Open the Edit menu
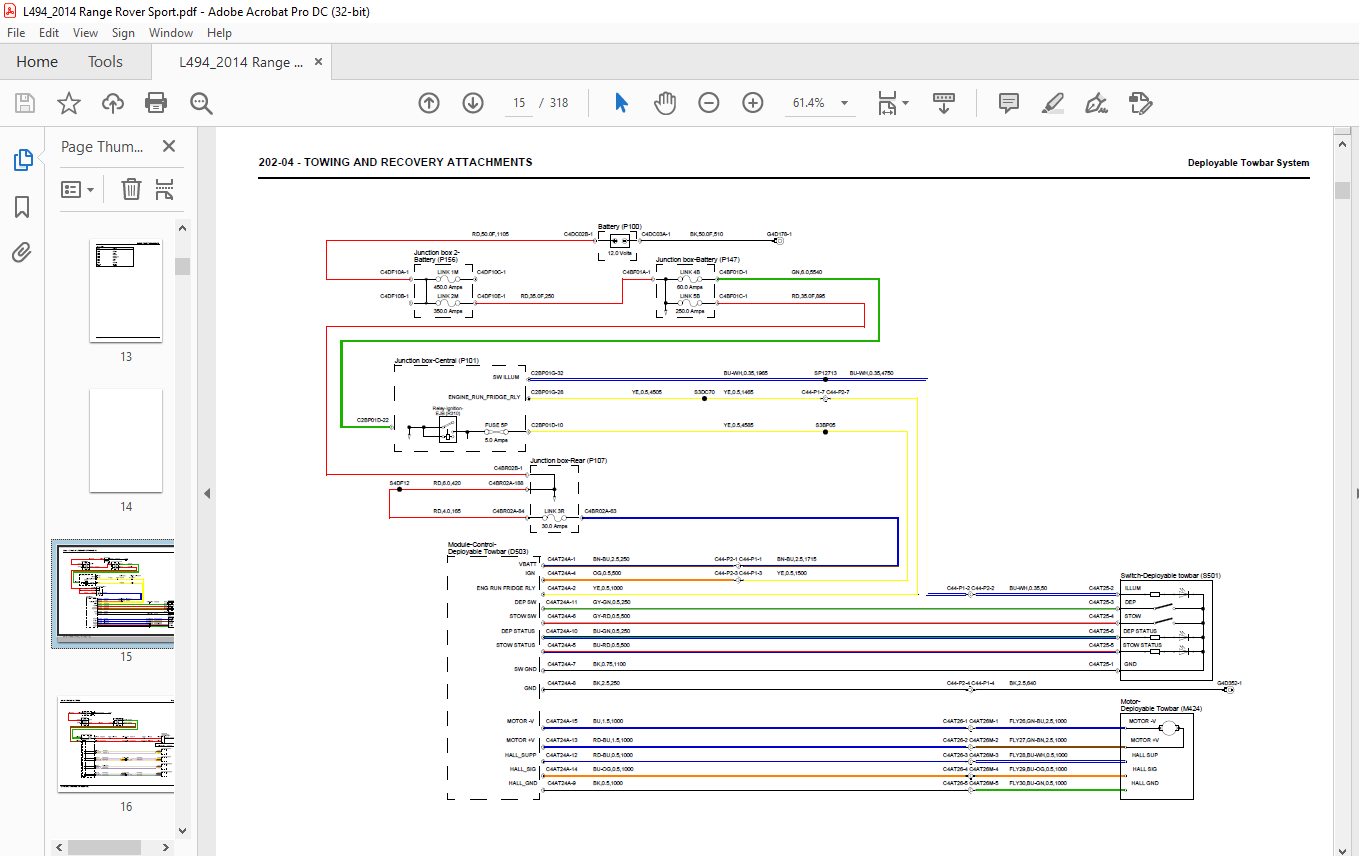 (49, 33)
